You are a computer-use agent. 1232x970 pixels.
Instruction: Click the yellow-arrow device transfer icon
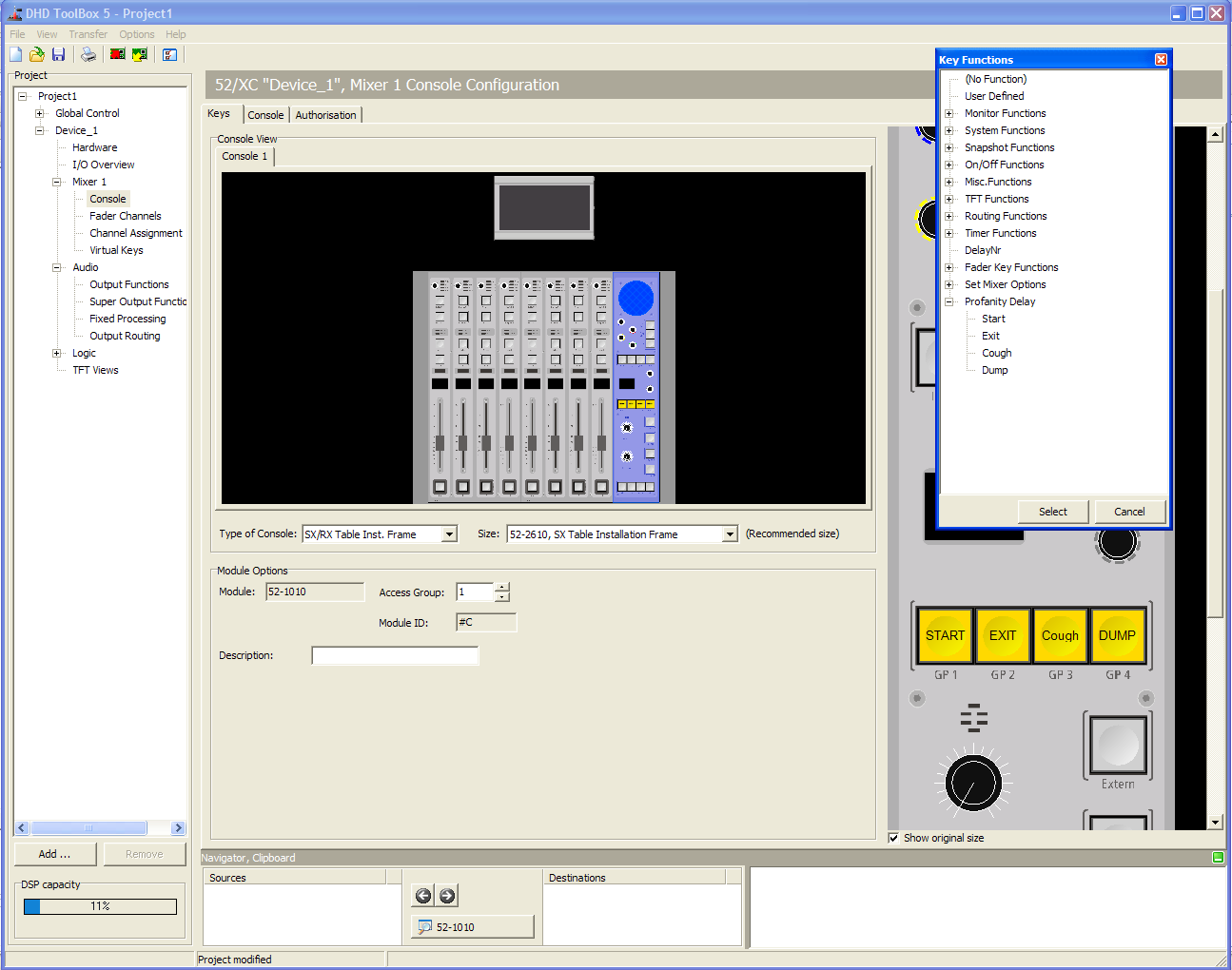click(140, 54)
